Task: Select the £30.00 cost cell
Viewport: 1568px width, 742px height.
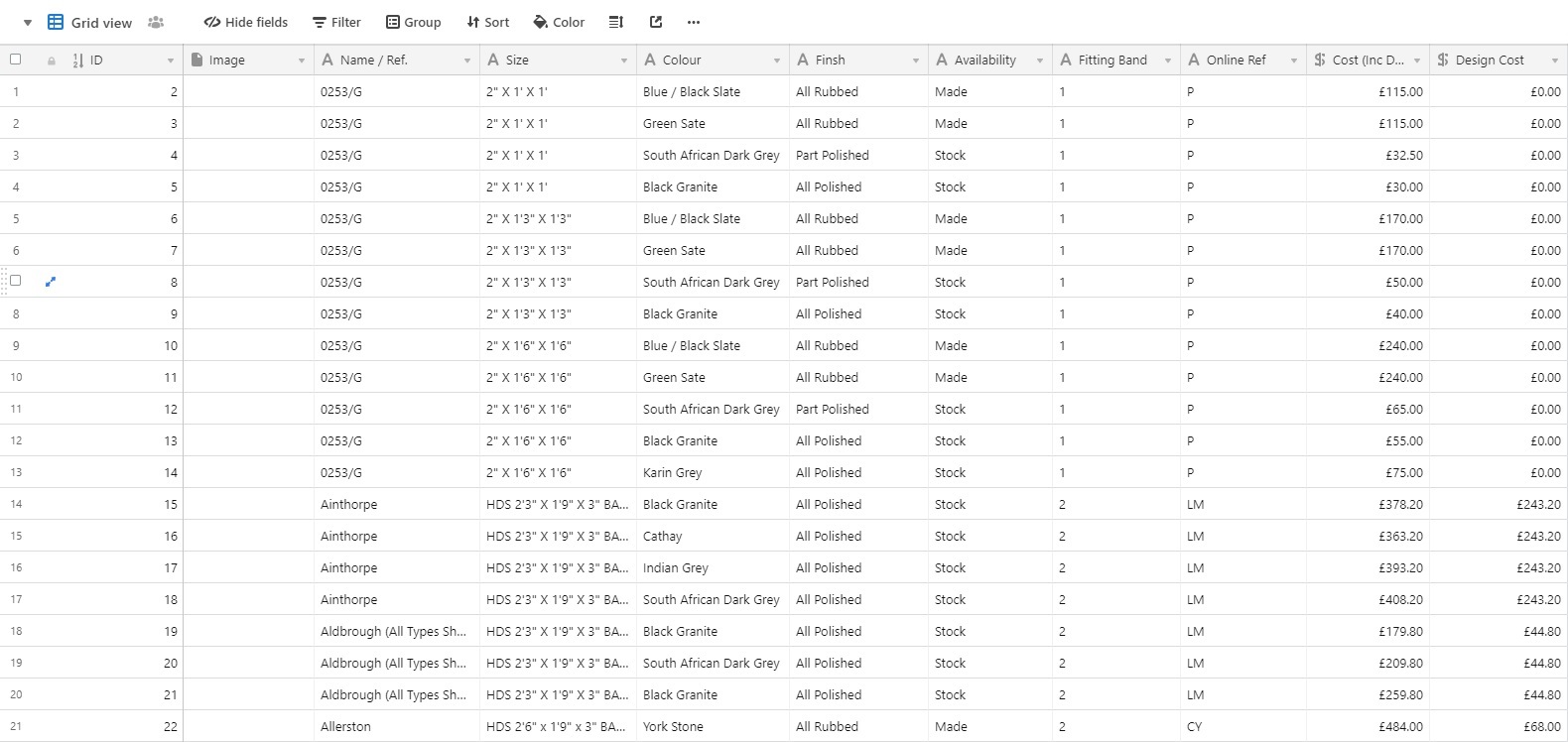Action: coord(1368,186)
